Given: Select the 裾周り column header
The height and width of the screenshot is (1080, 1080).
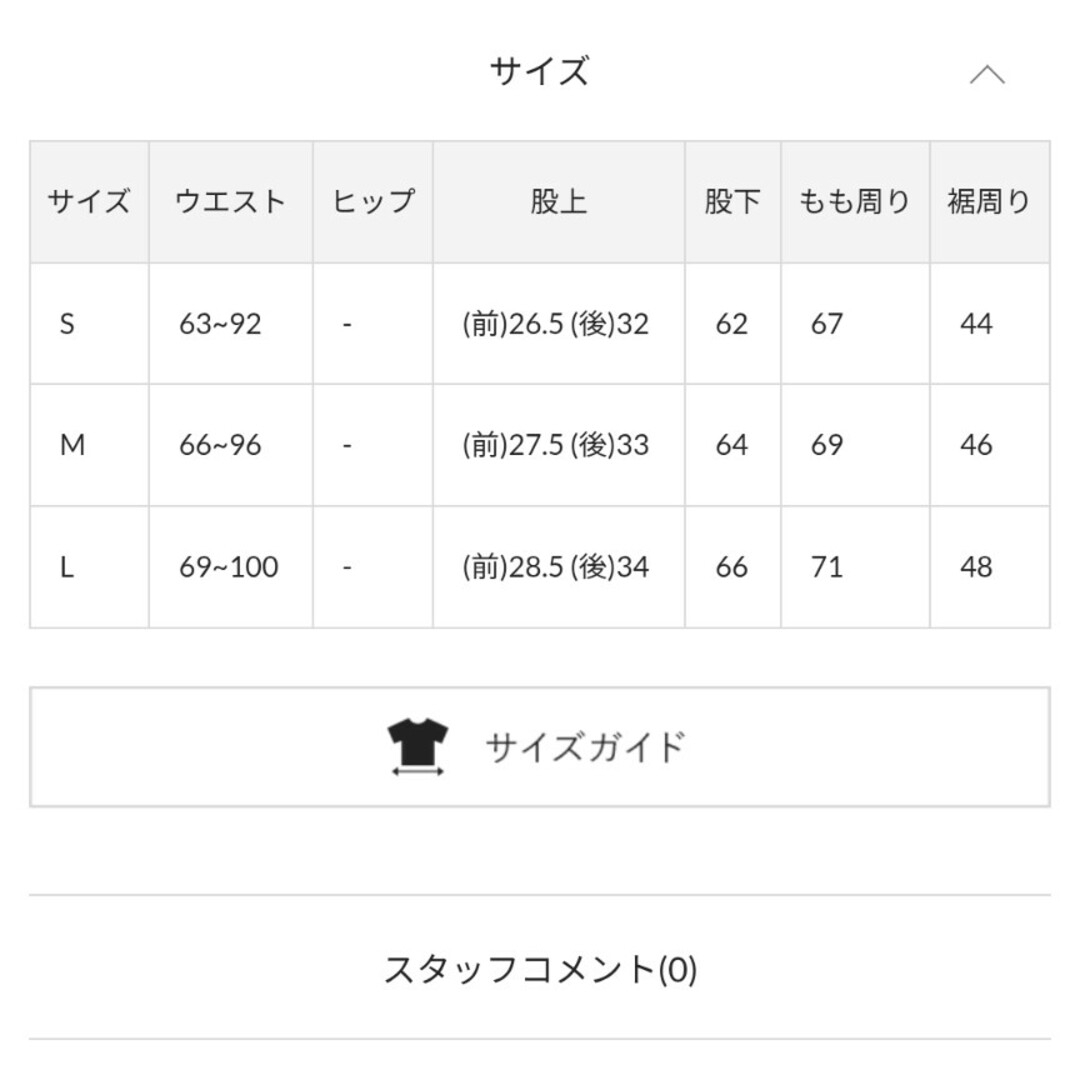Looking at the screenshot, I should [990, 202].
